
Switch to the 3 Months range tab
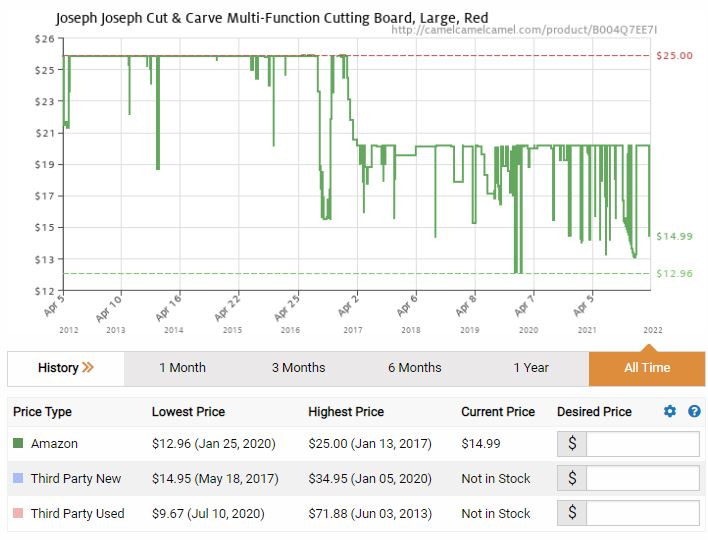298,368
